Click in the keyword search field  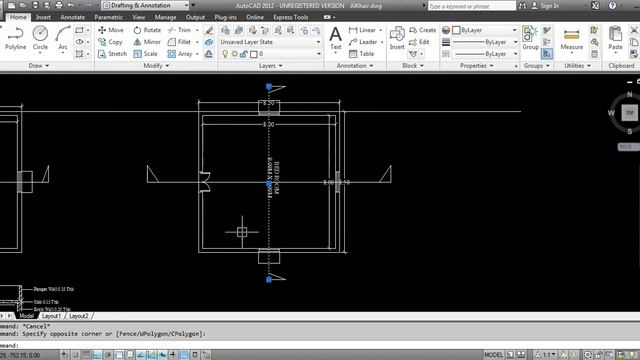pyautogui.click(x=472, y=6)
